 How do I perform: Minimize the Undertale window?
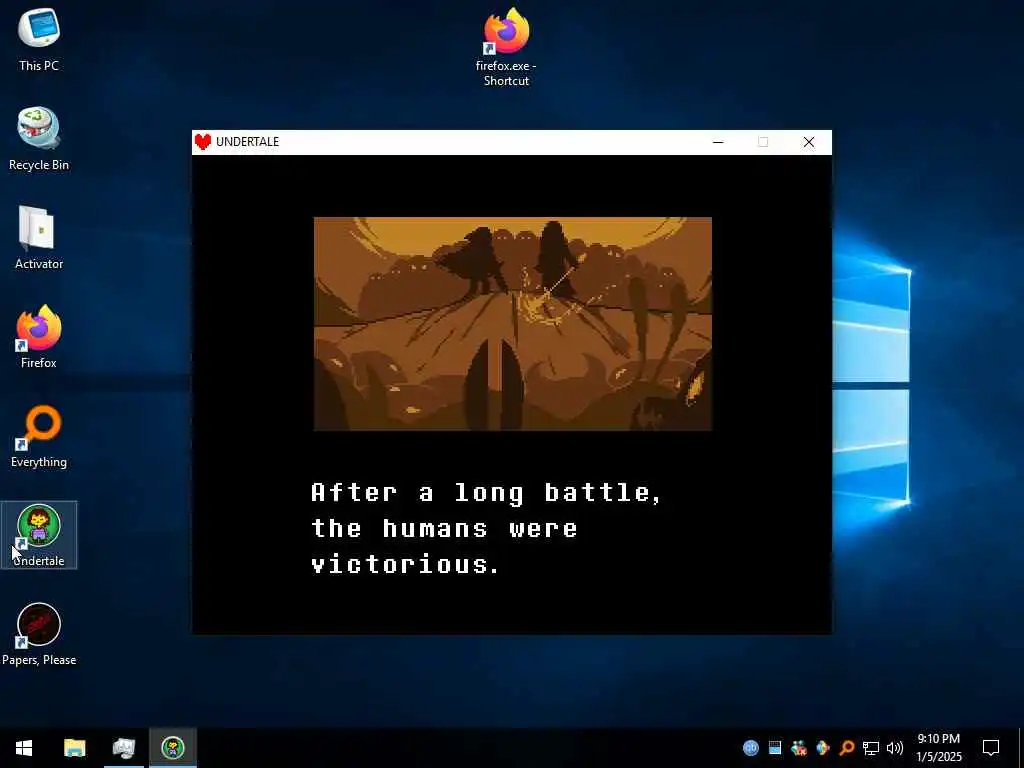tap(718, 142)
